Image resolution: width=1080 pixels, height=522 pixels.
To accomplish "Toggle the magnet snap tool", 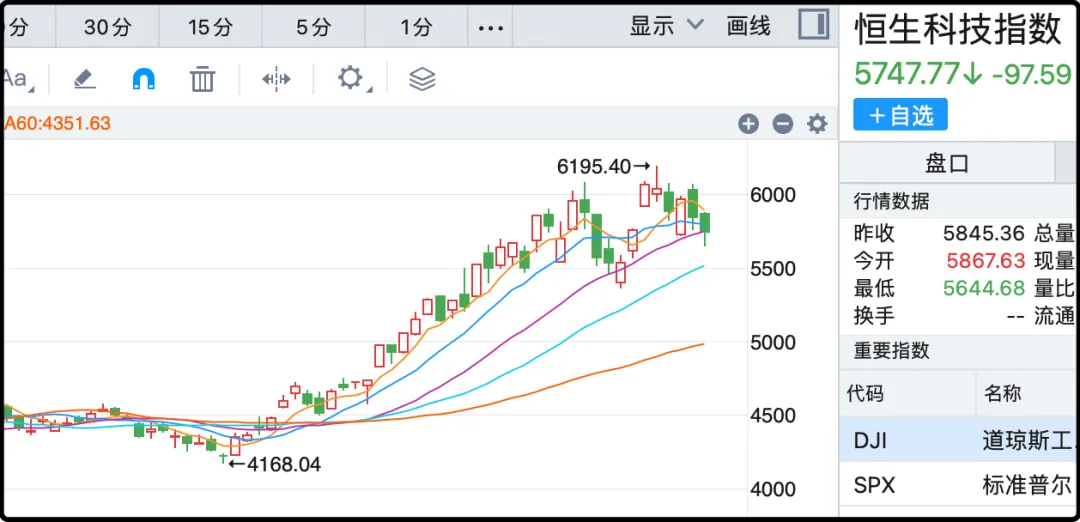I will [144, 79].
